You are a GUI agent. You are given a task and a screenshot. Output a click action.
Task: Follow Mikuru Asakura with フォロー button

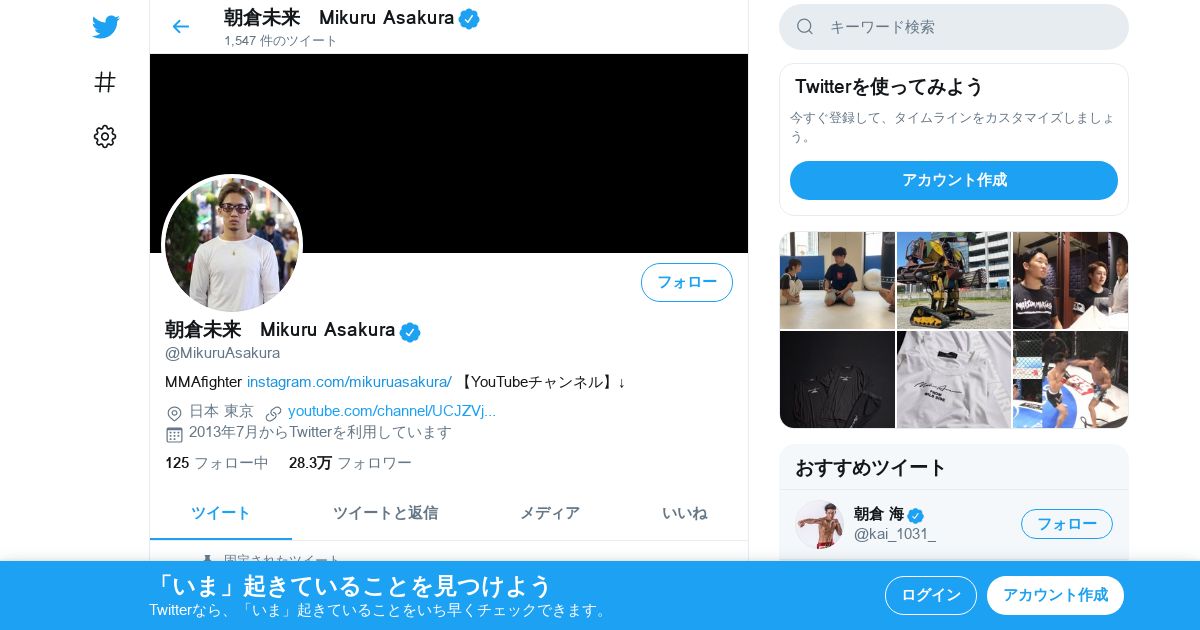(687, 282)
